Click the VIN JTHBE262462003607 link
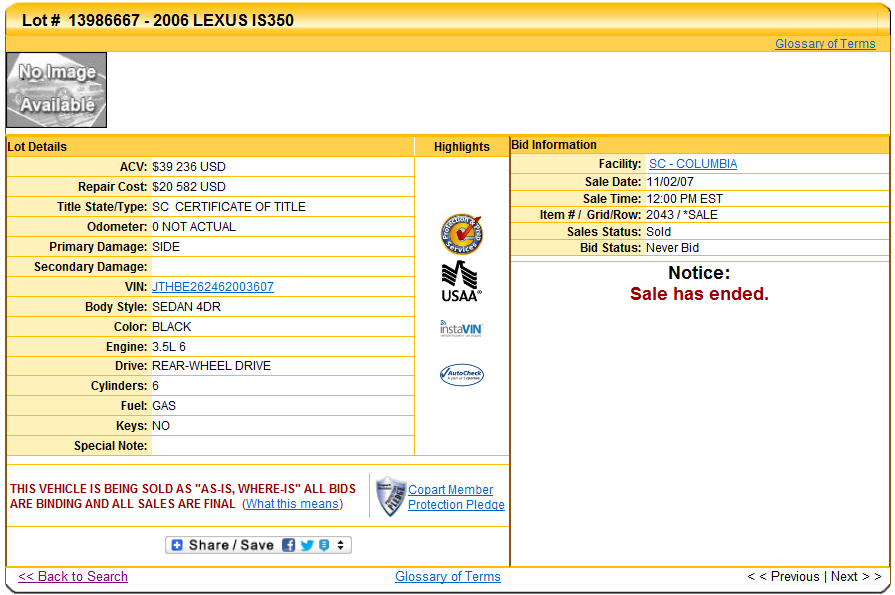895x595 pixels. (212, 287)
